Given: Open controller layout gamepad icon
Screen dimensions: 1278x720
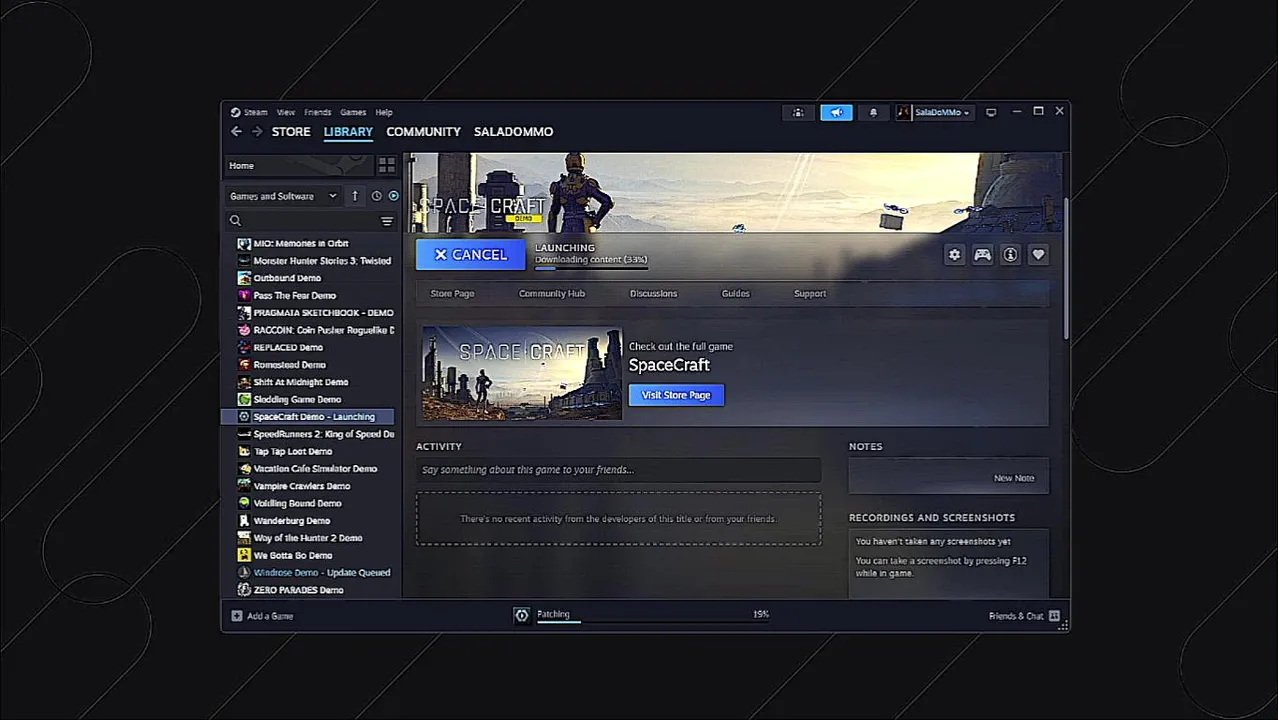Looking at the screenshot, I should click(x=982, y=255).
